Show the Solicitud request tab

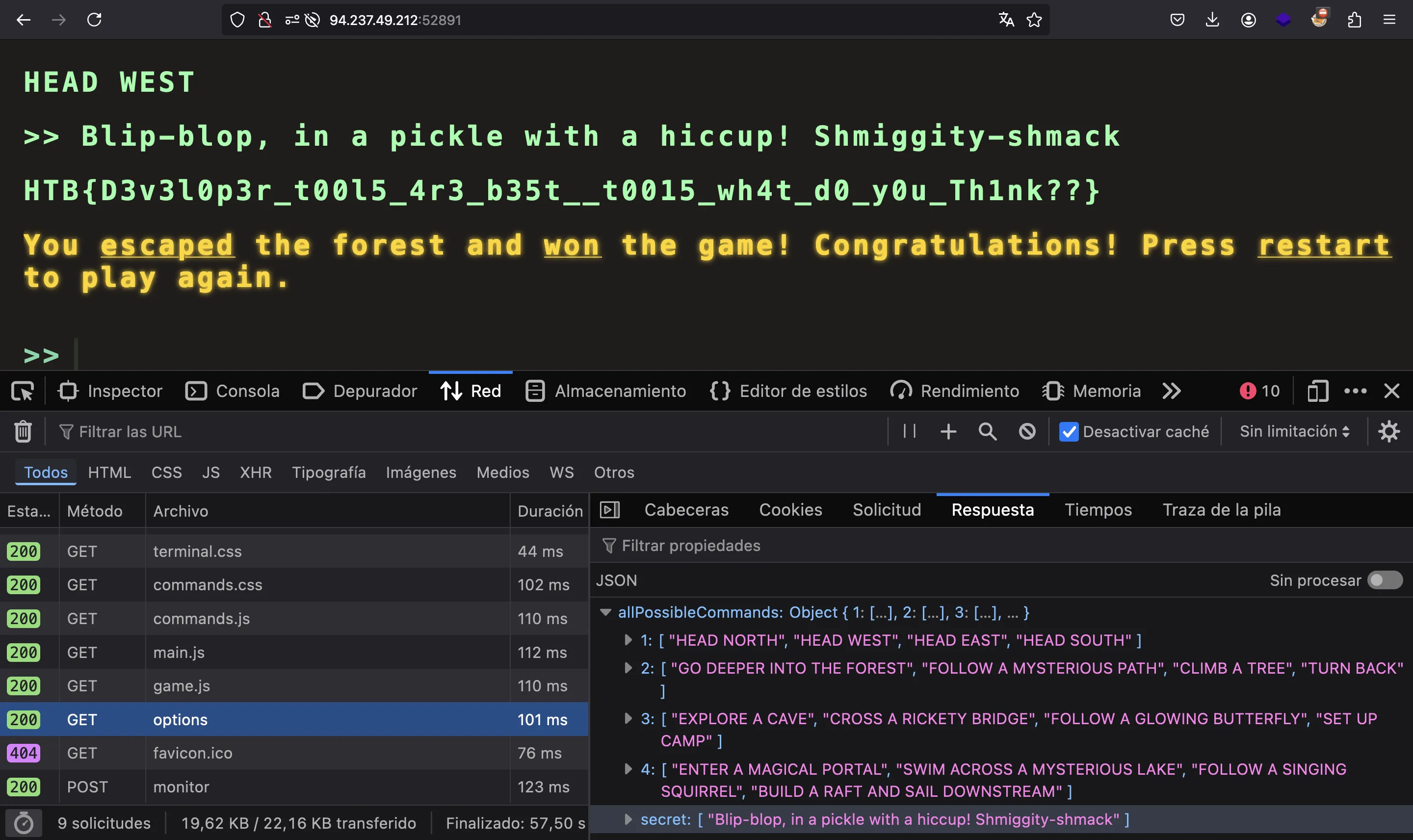coord(887,510)
